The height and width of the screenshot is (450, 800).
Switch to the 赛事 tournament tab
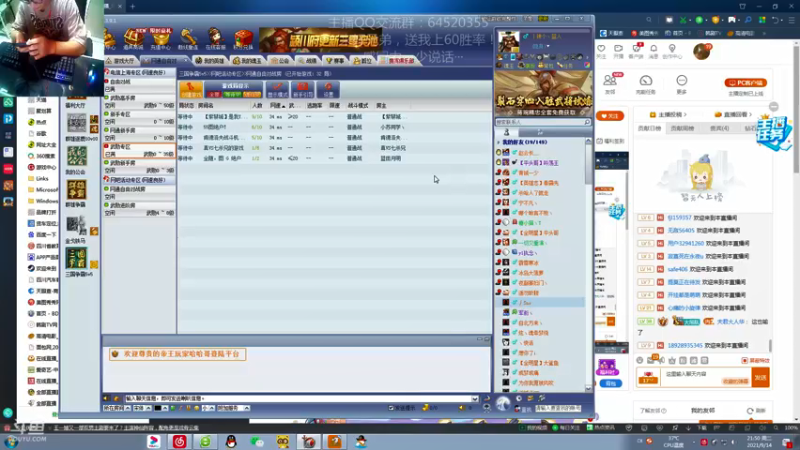click(335, 61)
